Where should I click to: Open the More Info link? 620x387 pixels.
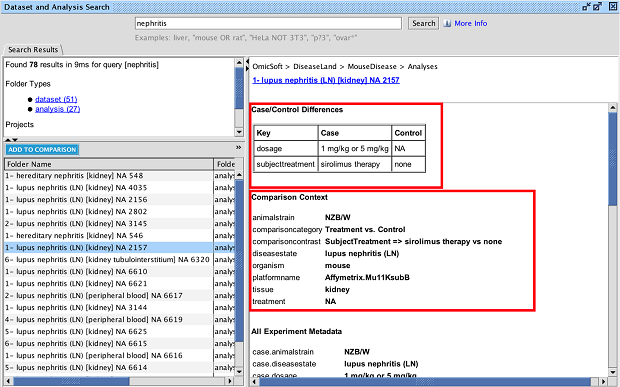pos(471,23)
